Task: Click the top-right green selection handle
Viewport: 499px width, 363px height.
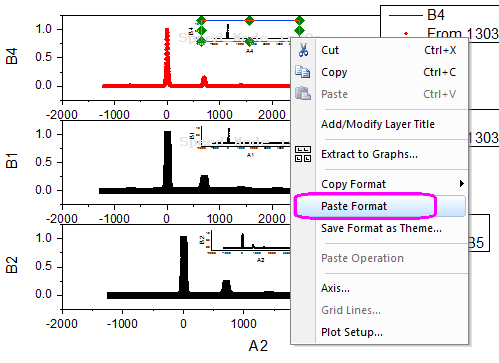Action: 300,21
